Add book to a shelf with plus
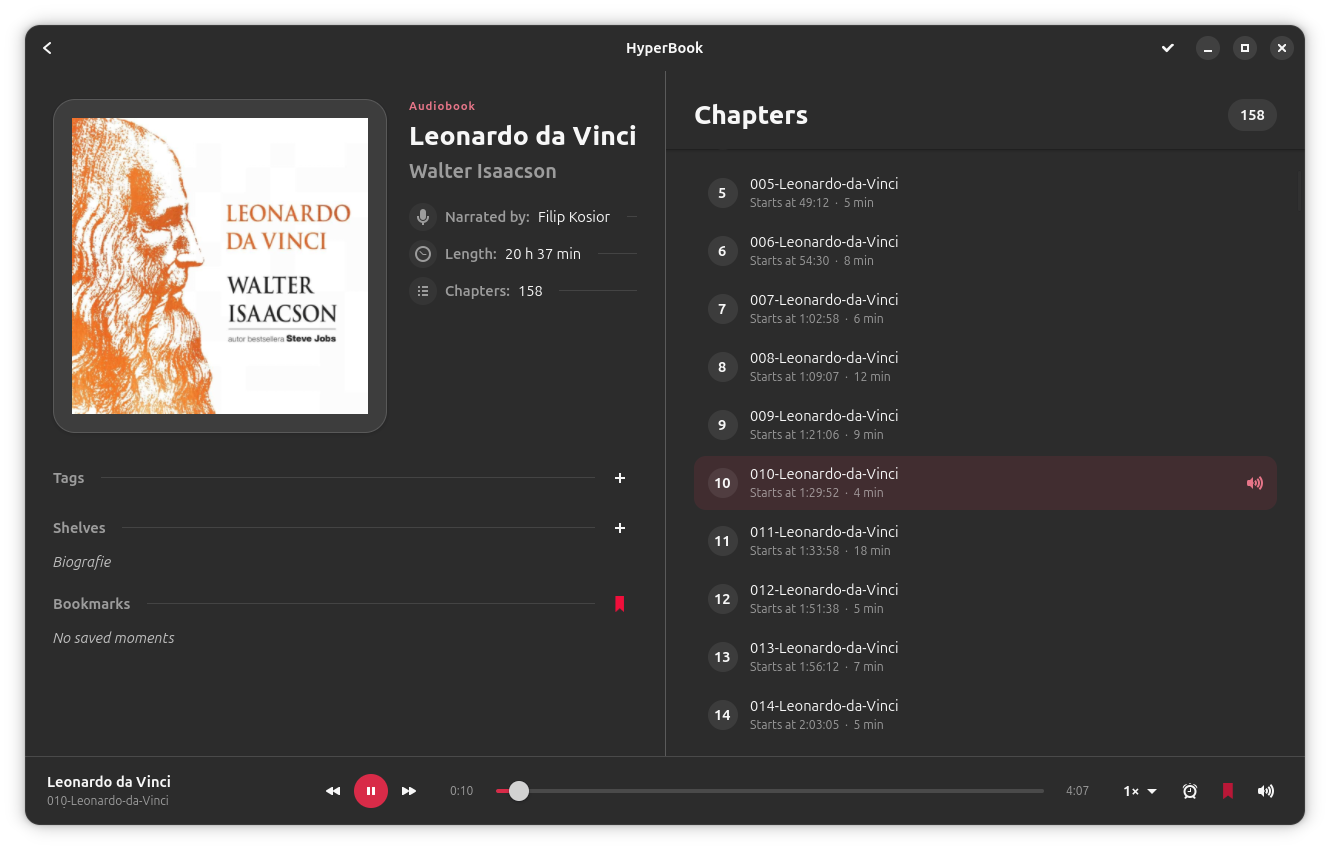This screenshot has width=1330, height=850. click(620, 528)
